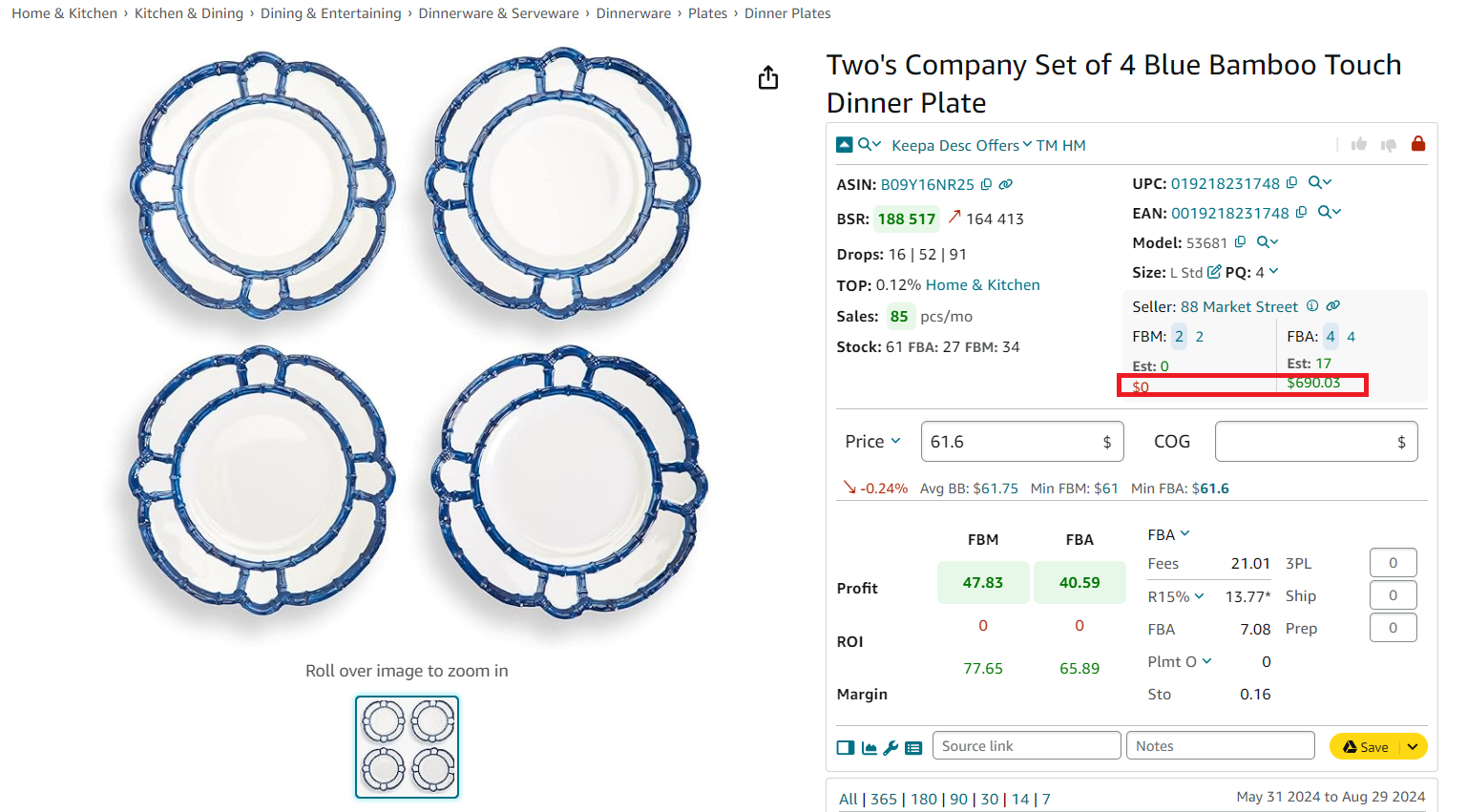Toggle the red lock icon
Image resolution: width=1467 pixels, height=812 pixels.
point(1418,144)
